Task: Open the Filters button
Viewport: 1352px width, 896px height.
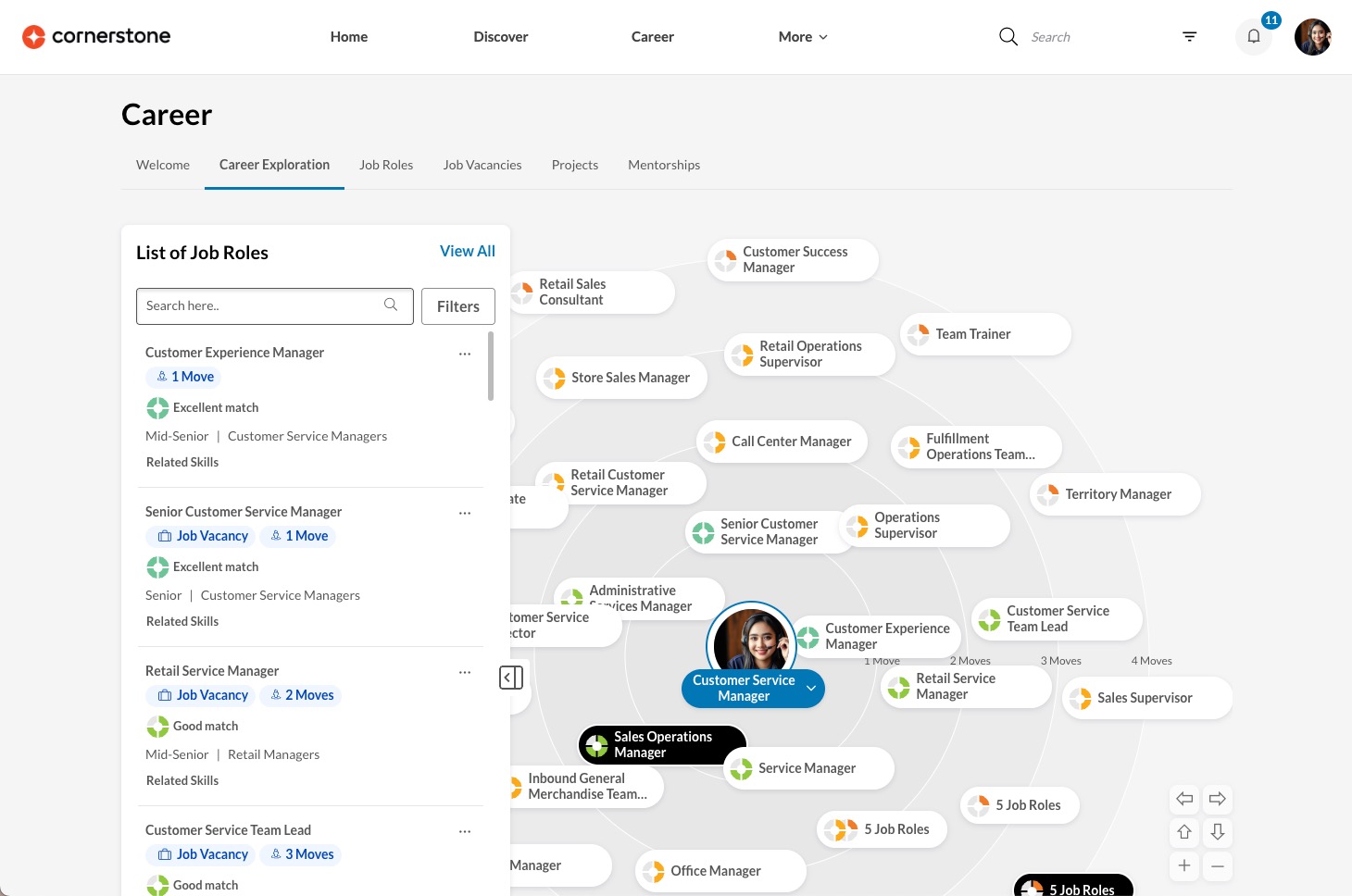Action: tap(458, 306)
